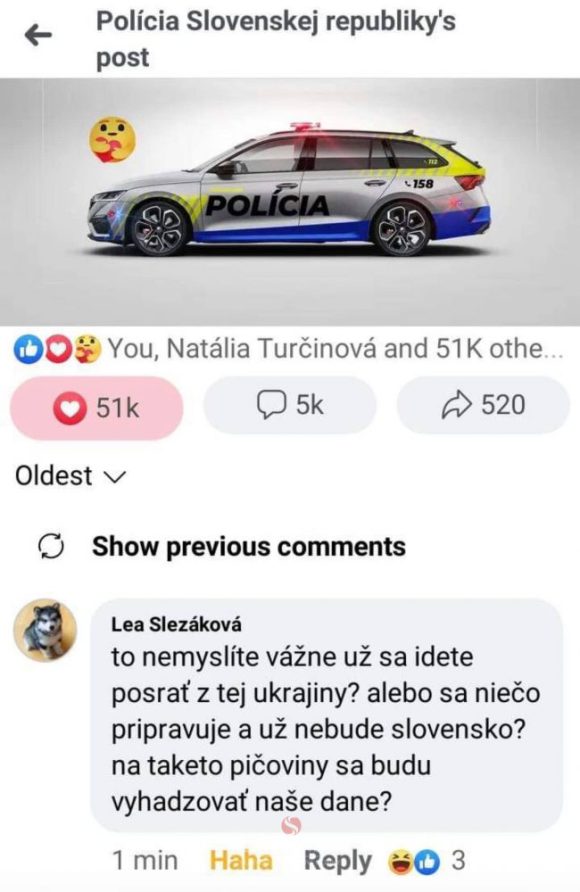Open Polícia Slovenskej republiky's post title
Viewport: 580px width, 892px height.
tap(276, 39)
